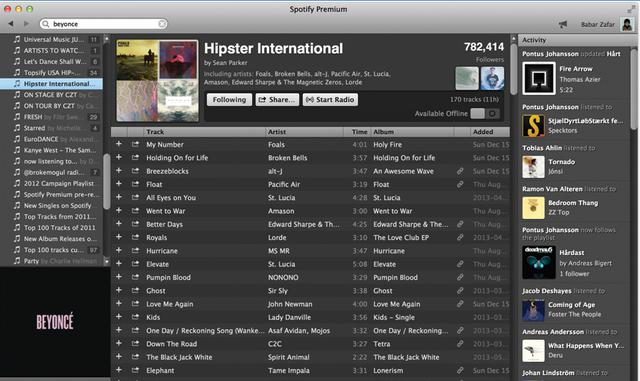Add My Number track with plus icon

pos(119,144)
